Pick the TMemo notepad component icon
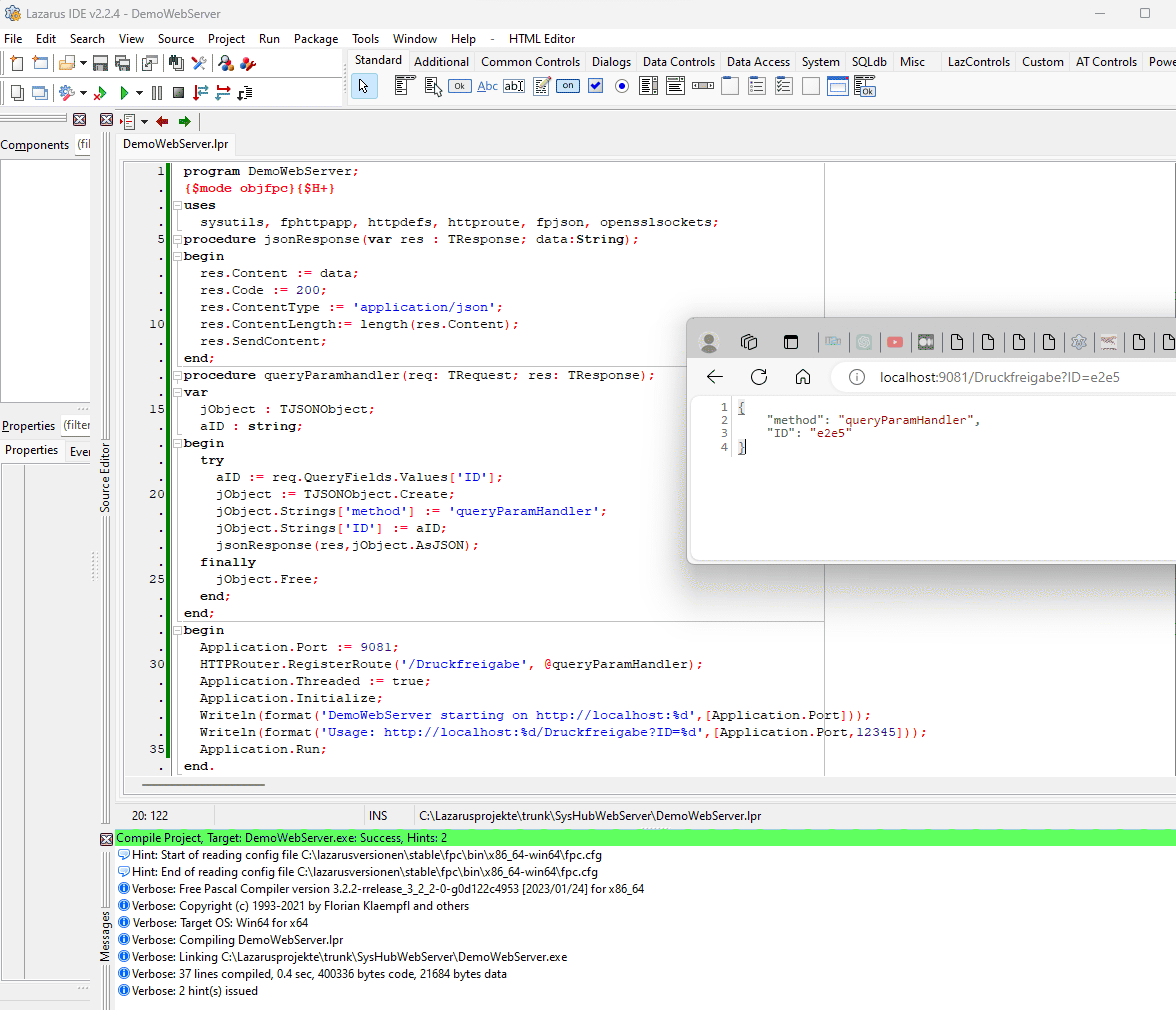Viewport: 1176px width, 1010px height. (542, 86)
